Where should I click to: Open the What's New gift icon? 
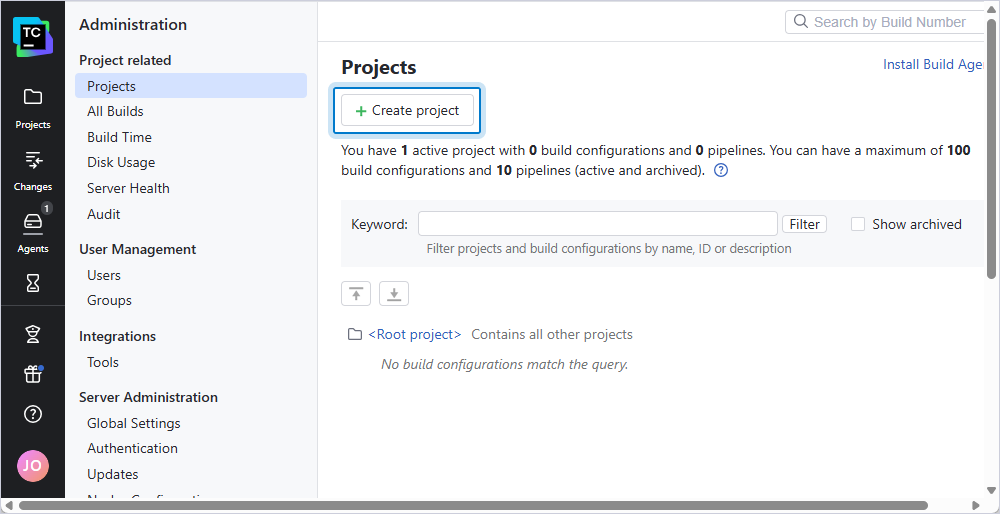[x=33, y=374]
